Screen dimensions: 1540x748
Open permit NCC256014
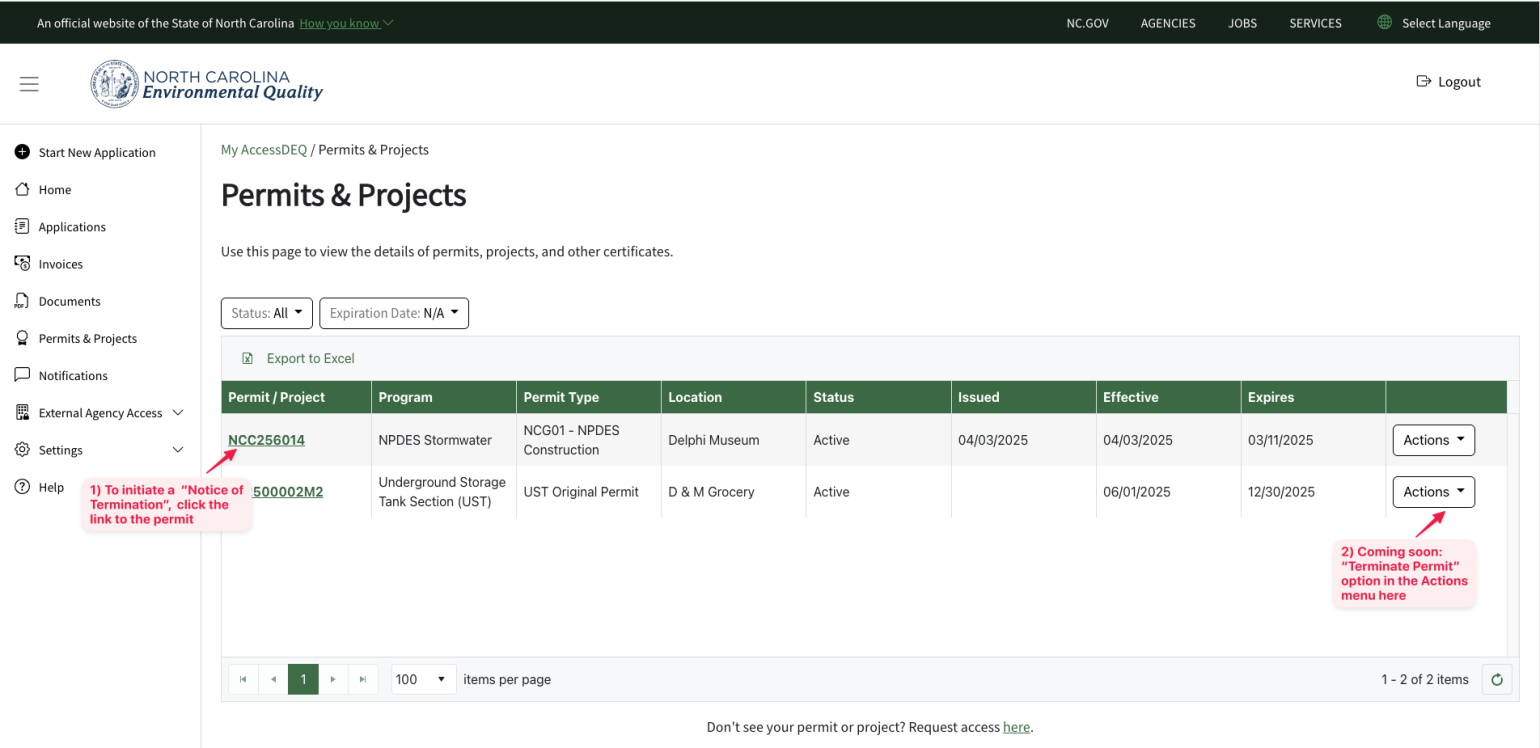[x=266, y=439]
